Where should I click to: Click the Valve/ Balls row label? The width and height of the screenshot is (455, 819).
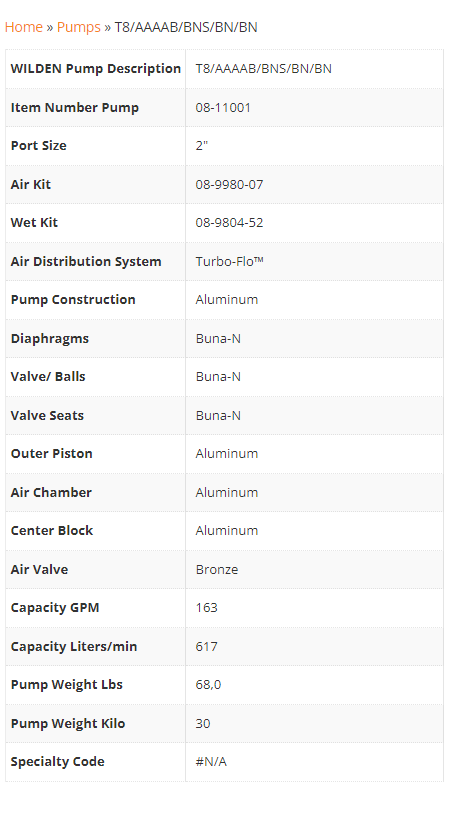click(48, 377)
